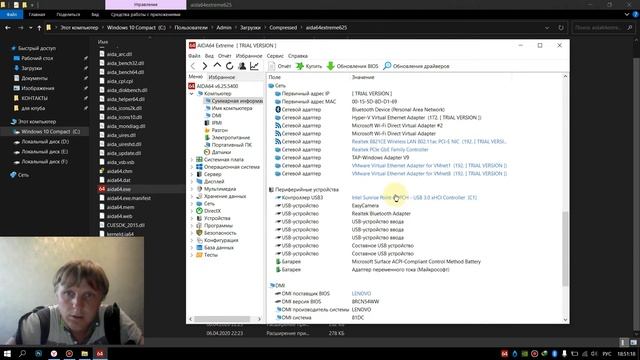Open the Windows Start menu
The height and width of the screenshot is (360, 640).
coord(7,353)
